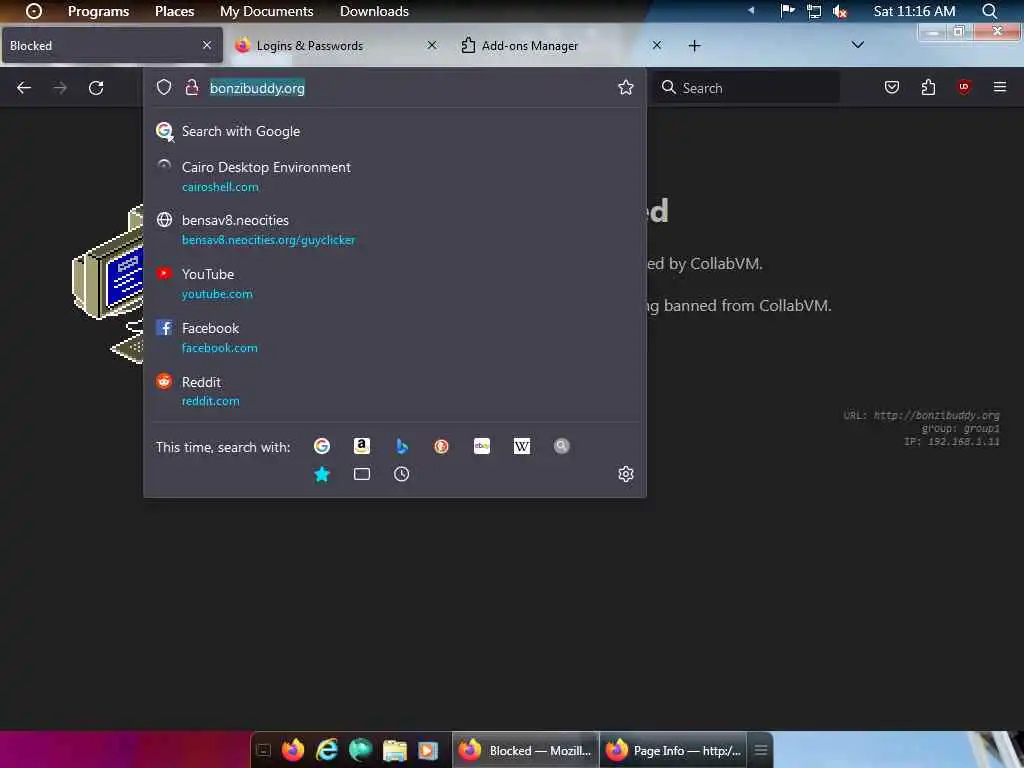This screenshot has height=768, width=1024.
Task: Launch Internet Explorer from the taskbar
Action: pyautogui.click(x=327, y=750)
